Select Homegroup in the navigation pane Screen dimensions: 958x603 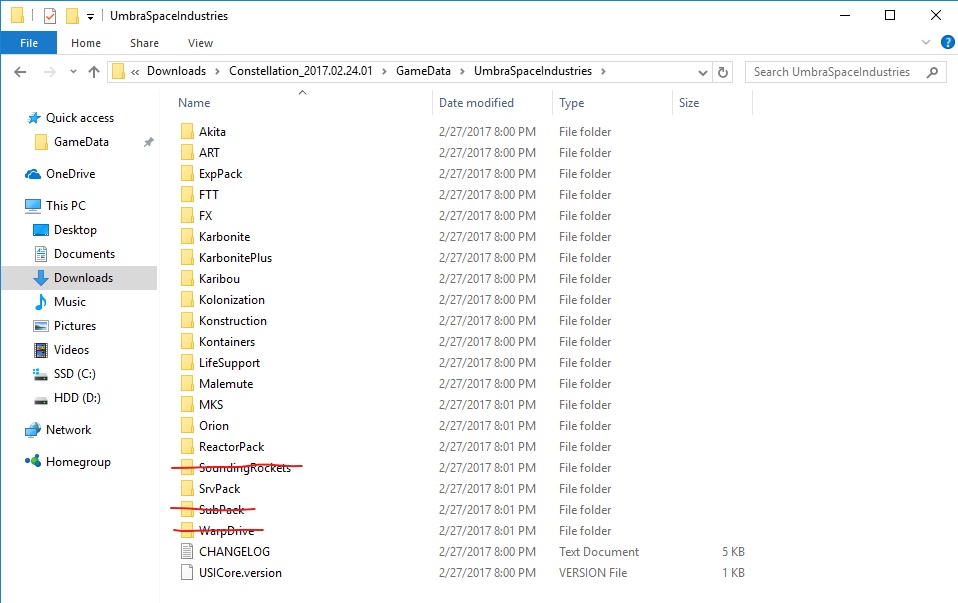(78, 462)
